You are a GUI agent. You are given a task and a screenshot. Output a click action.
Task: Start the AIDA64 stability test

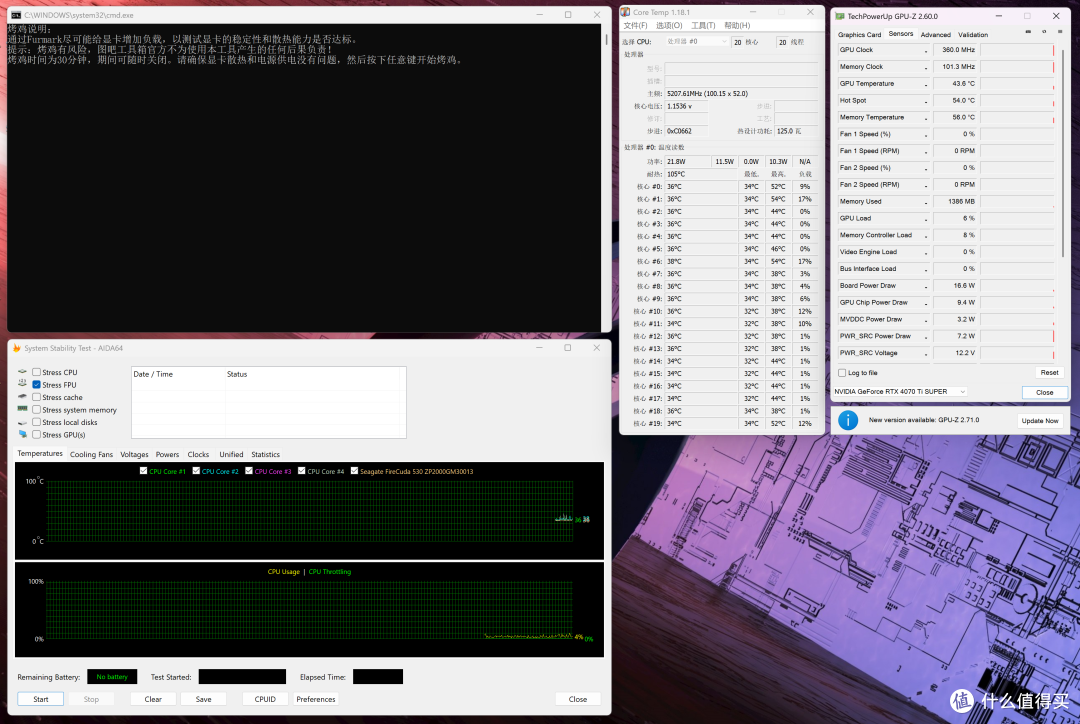point(41,699)
